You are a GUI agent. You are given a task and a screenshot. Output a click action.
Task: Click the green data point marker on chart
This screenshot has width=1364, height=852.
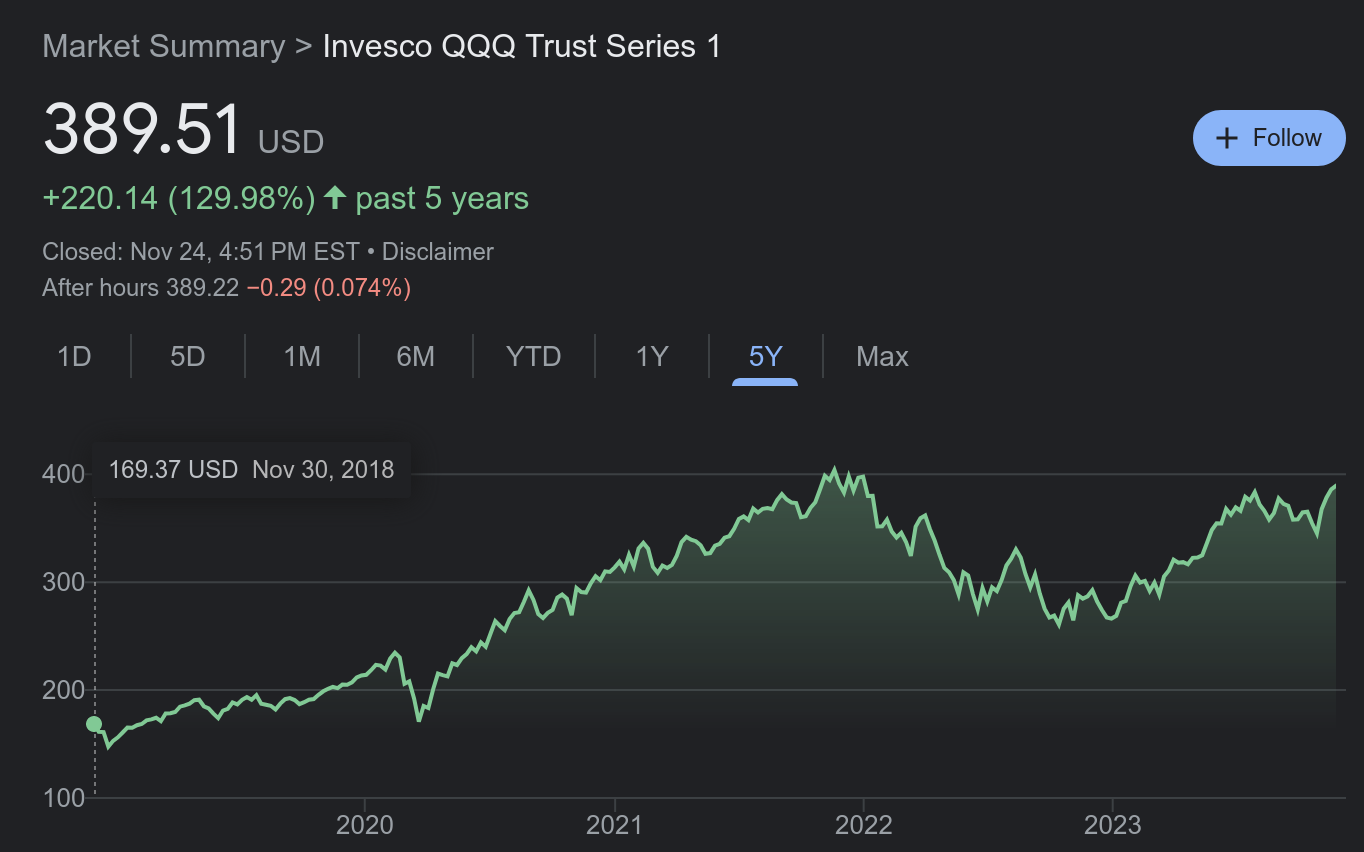[94, 724]
